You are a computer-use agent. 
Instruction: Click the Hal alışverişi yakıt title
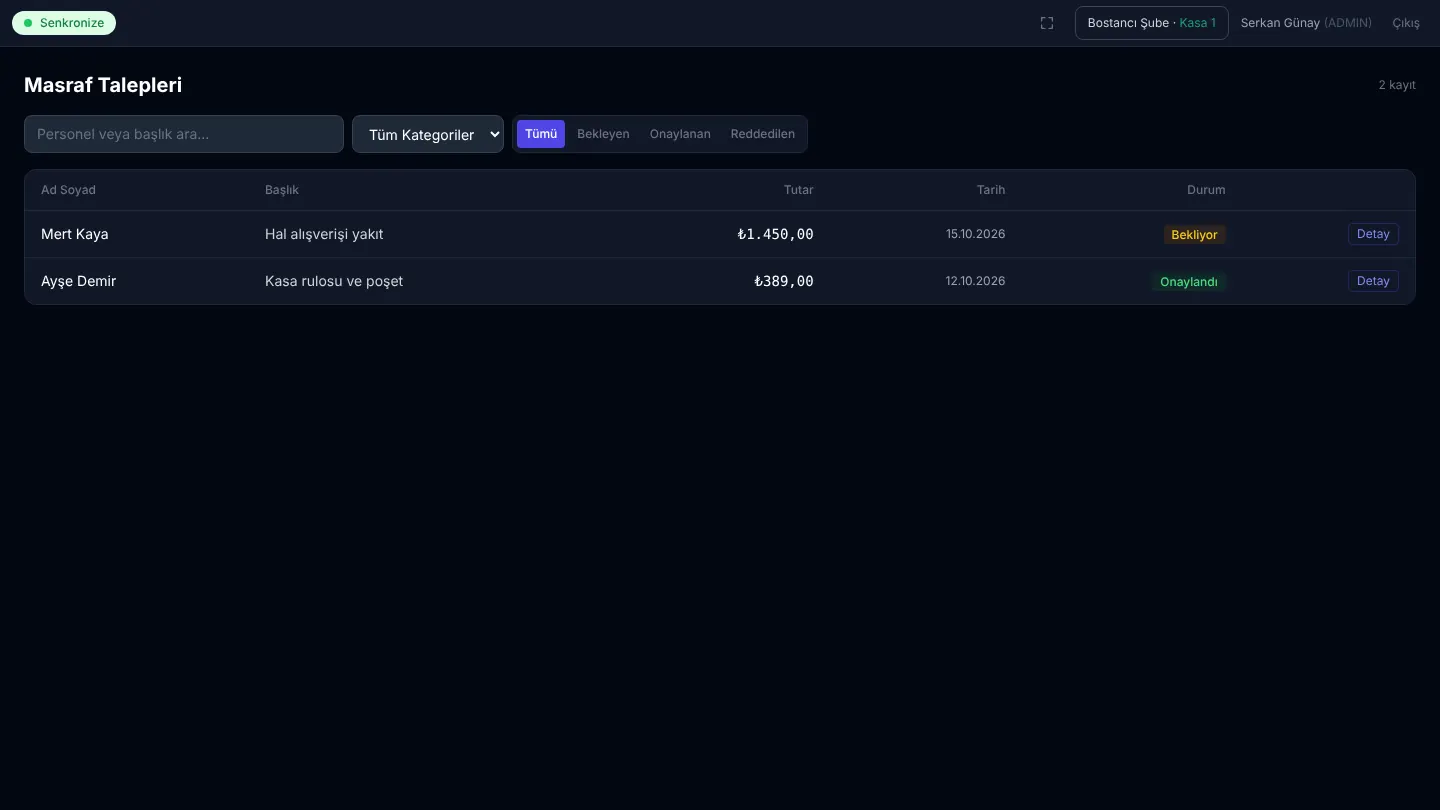pyautogui.click(x=324, y=234)
